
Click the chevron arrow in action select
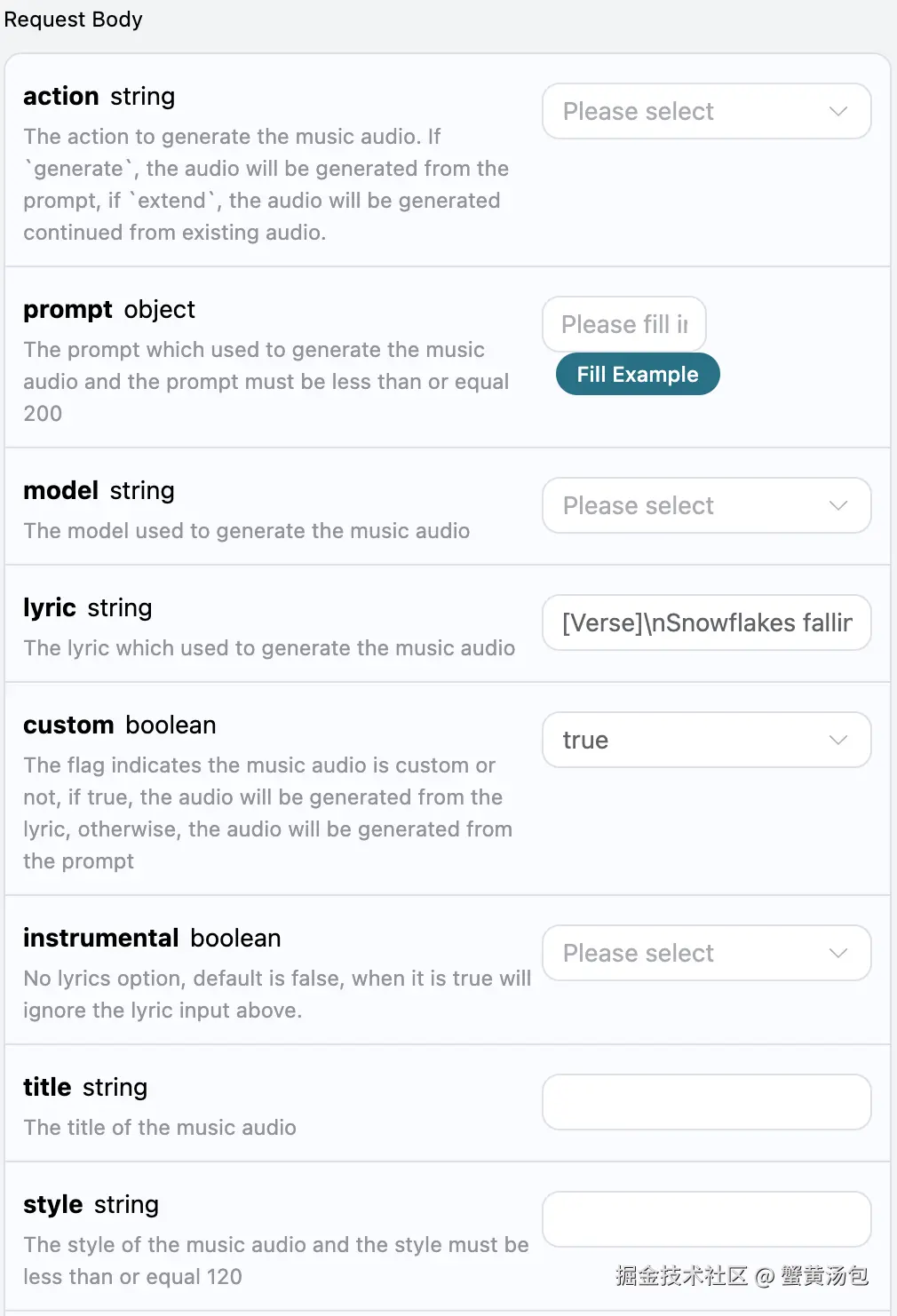point(837,111)
